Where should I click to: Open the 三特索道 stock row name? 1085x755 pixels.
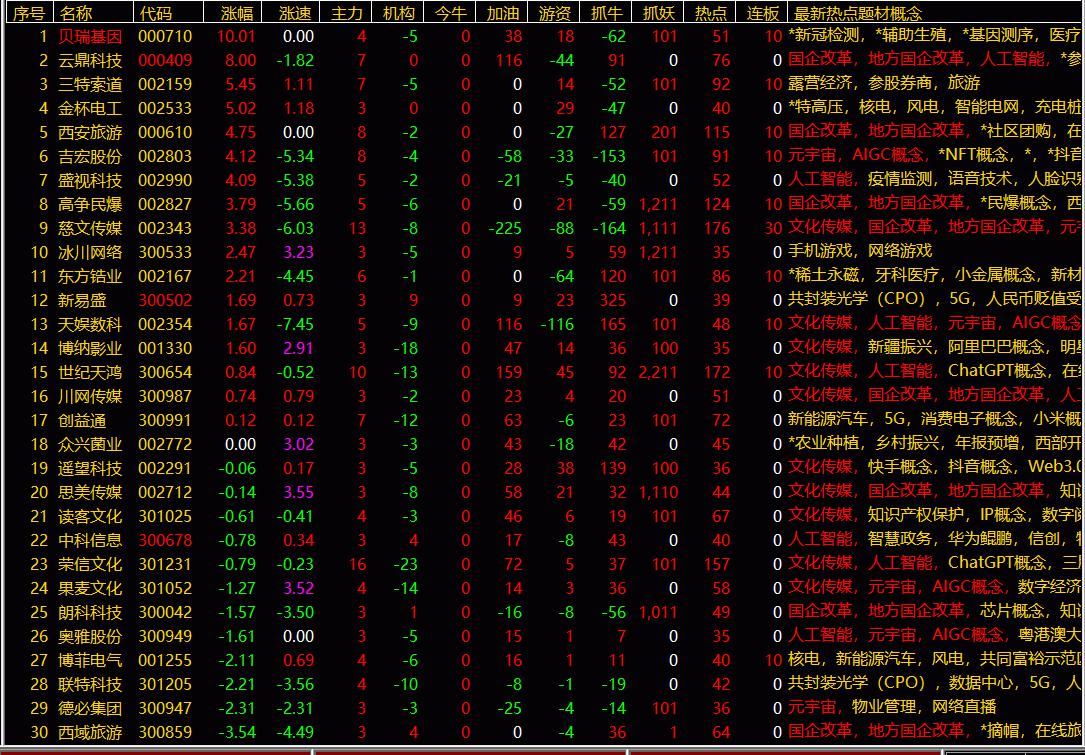click(90, 84)
